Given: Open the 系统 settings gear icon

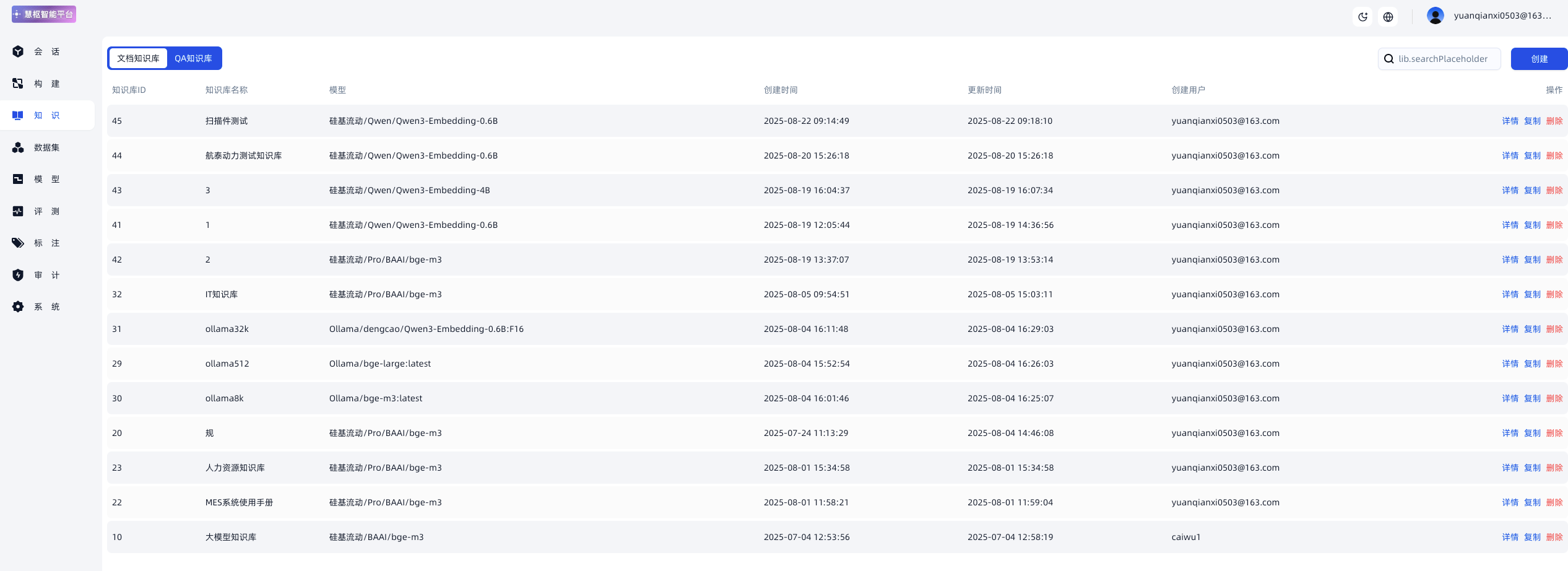Looking at the screenshot, I should [x=18, y=307].
